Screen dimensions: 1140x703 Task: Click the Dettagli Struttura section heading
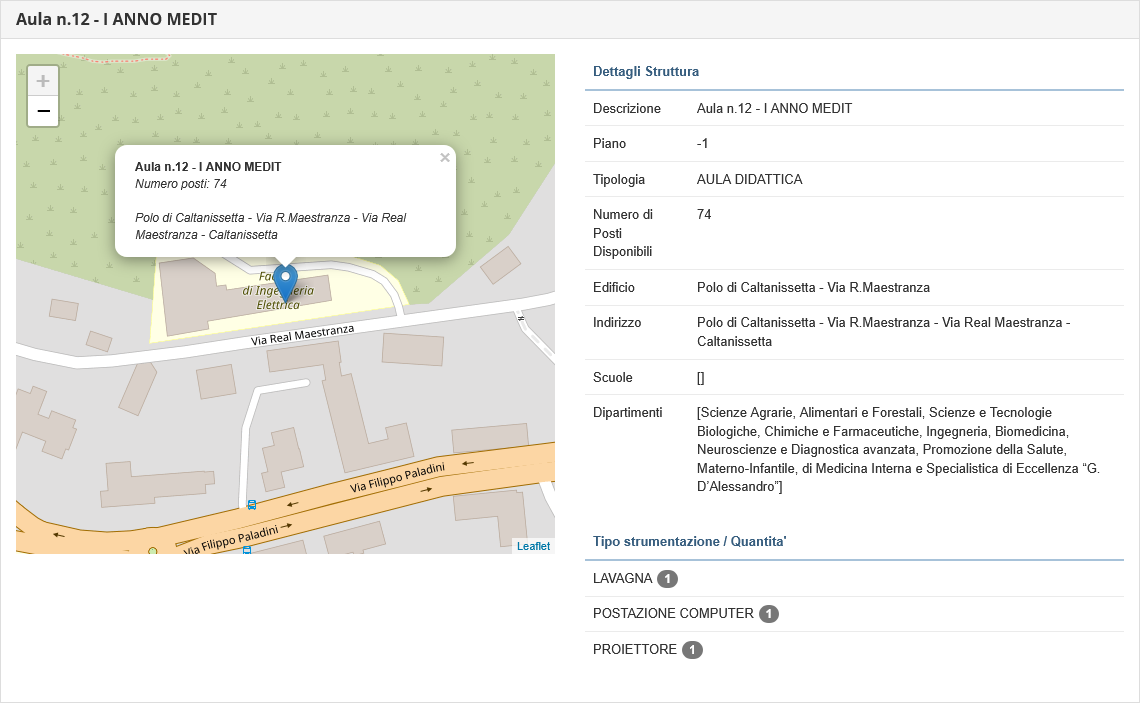click(646, 72)
